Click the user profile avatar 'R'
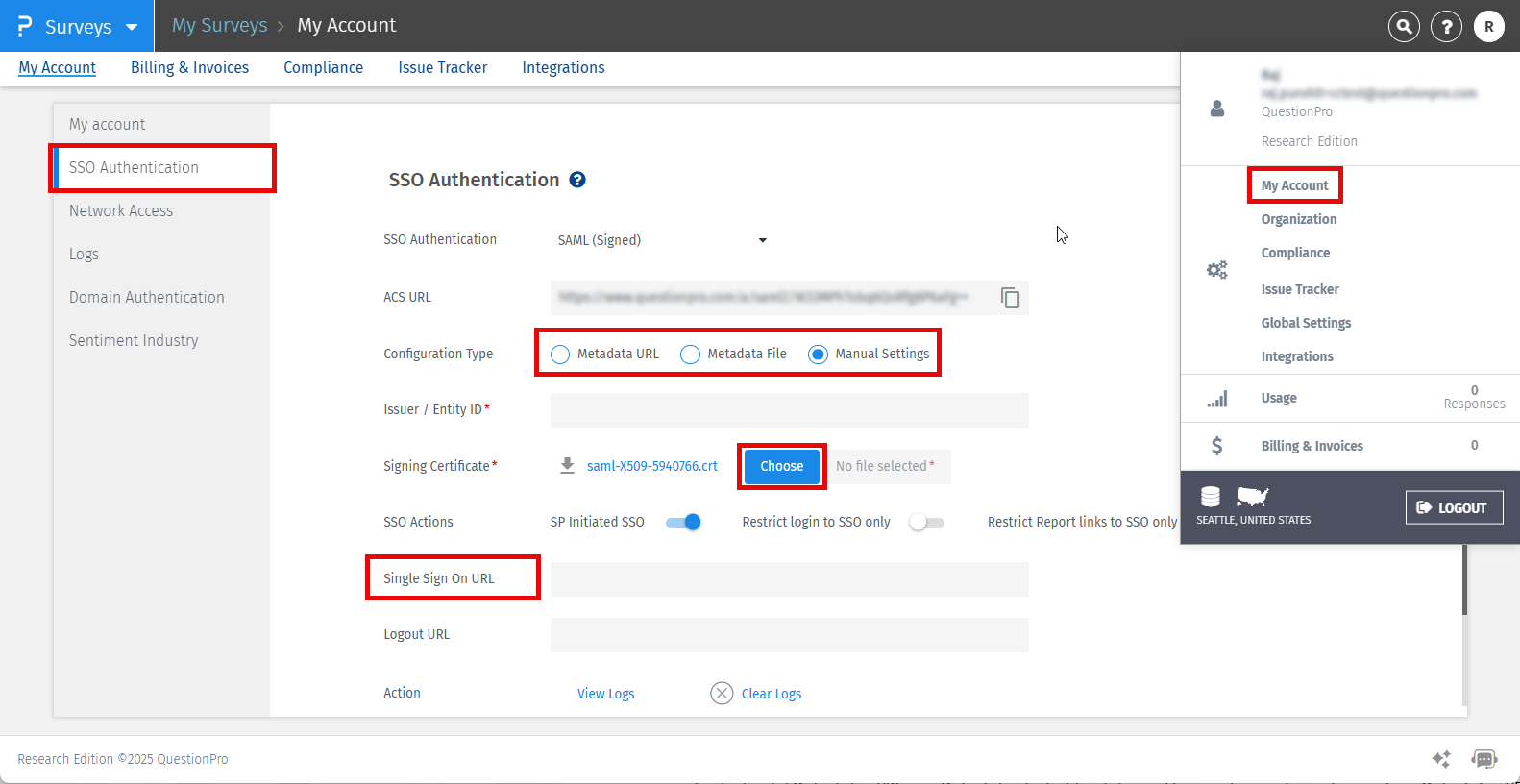 [x=1488, y=27]
